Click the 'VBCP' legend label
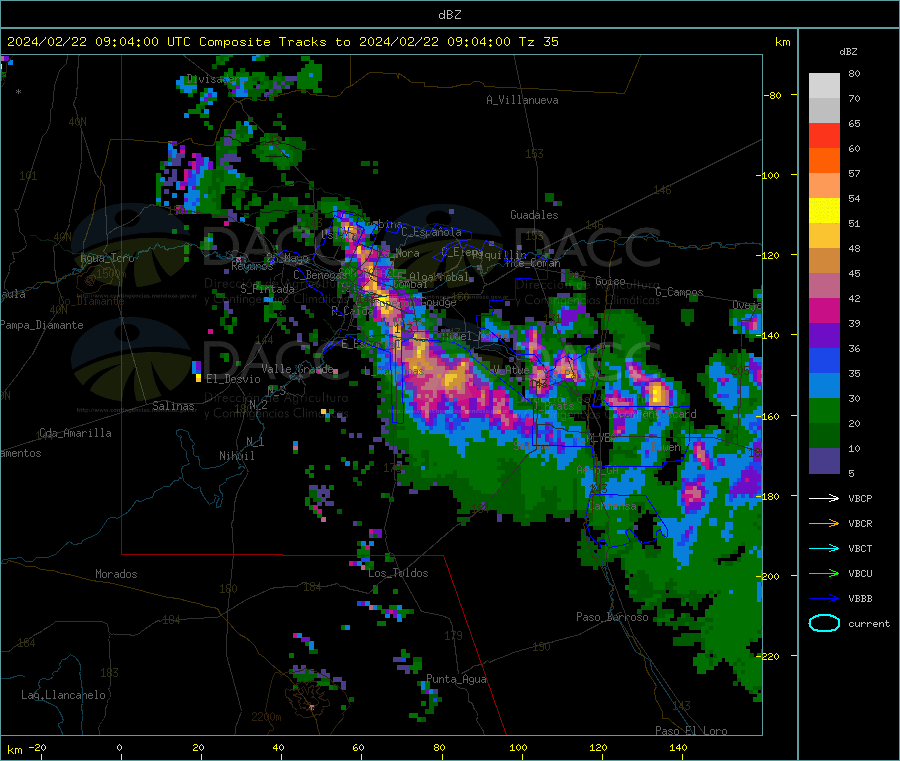Screen dimensions: 900x761 coord(860,498)
